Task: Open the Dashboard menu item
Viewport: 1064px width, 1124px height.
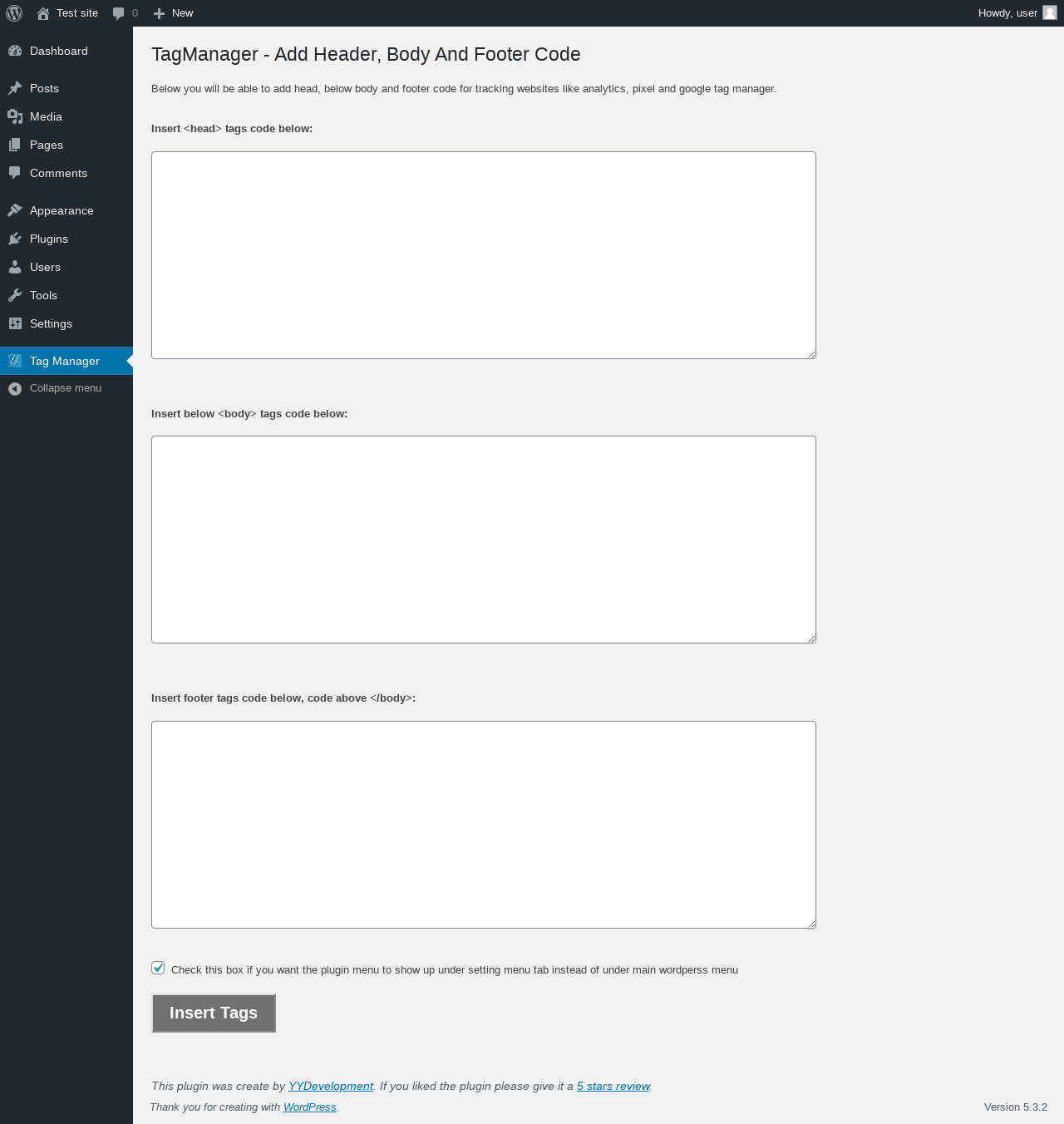Action: [x=66, y=51]
